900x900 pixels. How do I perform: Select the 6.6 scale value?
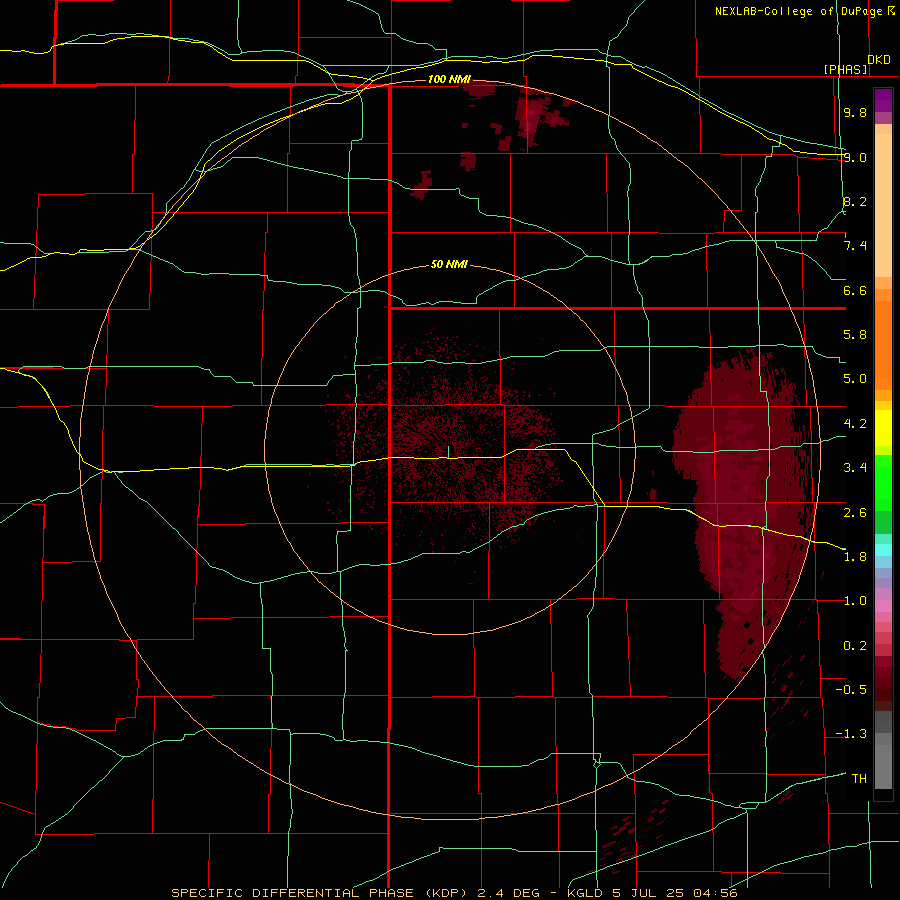point(855,290)
